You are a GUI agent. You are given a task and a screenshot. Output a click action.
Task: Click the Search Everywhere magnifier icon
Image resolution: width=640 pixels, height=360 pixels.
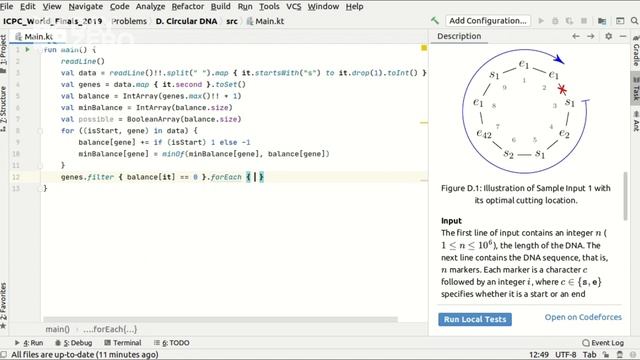(634, 21)
